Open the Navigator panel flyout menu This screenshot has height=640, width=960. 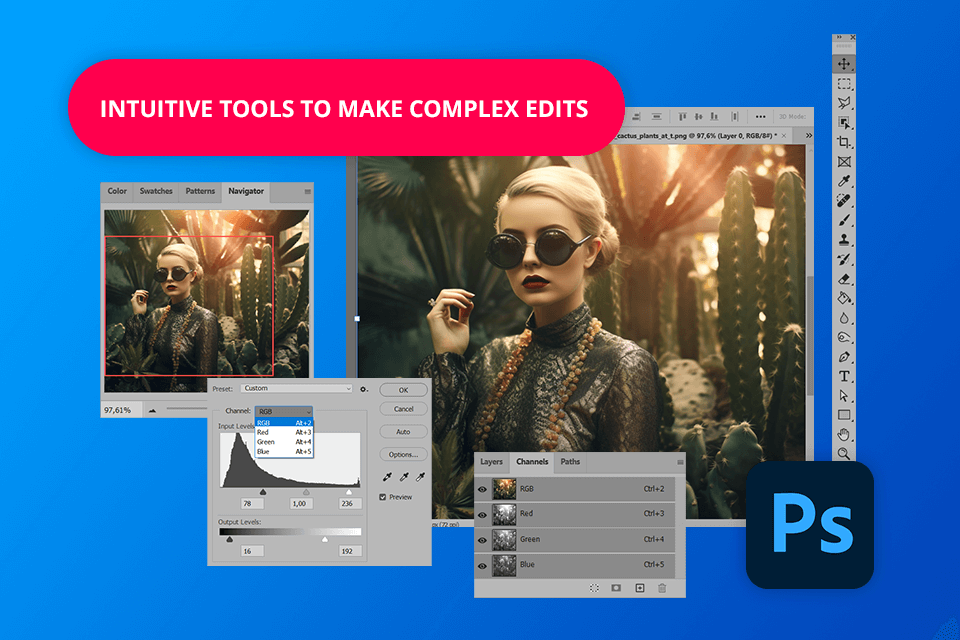tap(307, 192)
